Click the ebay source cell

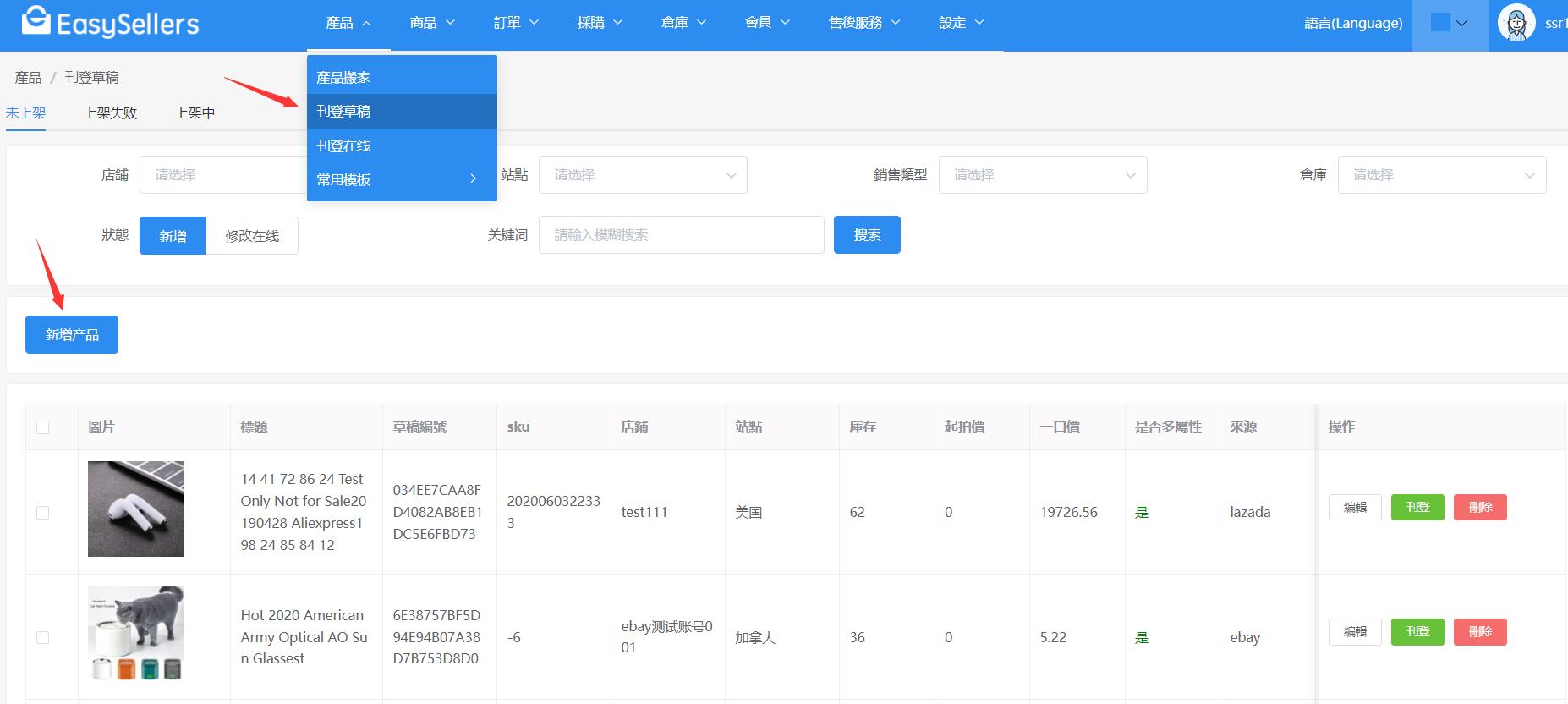click(x=1245, y=637)
